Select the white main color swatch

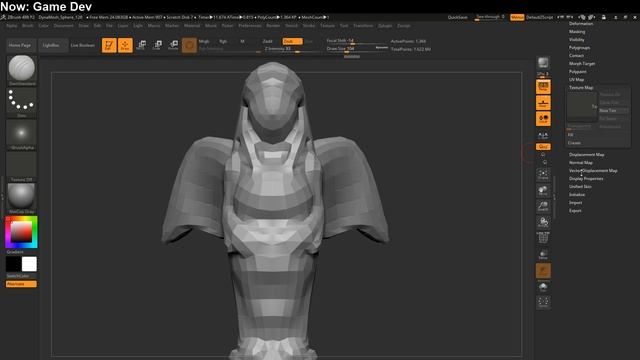click(29, 264)
